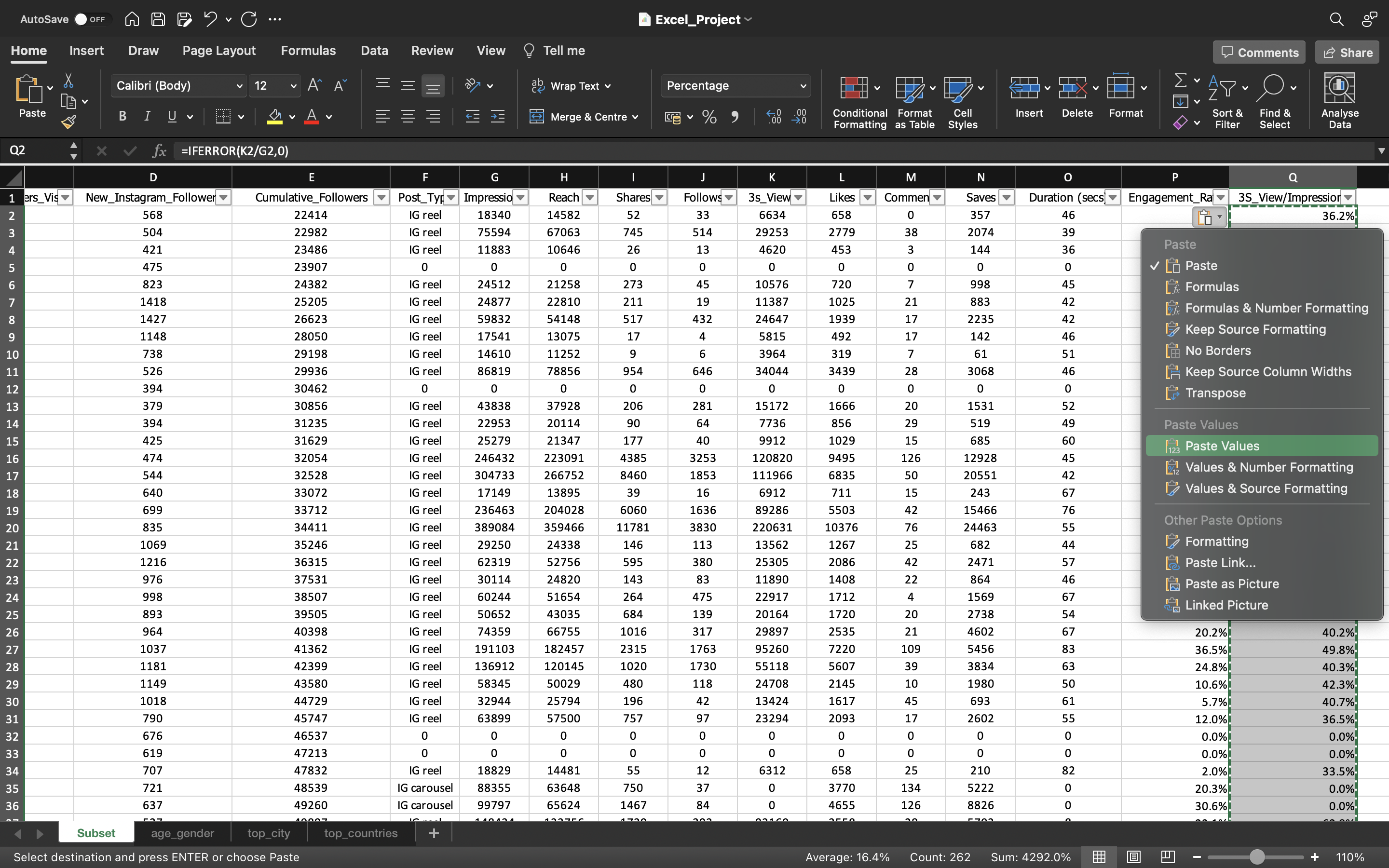Open the Percentage format dropdown

tap(806, 85)
